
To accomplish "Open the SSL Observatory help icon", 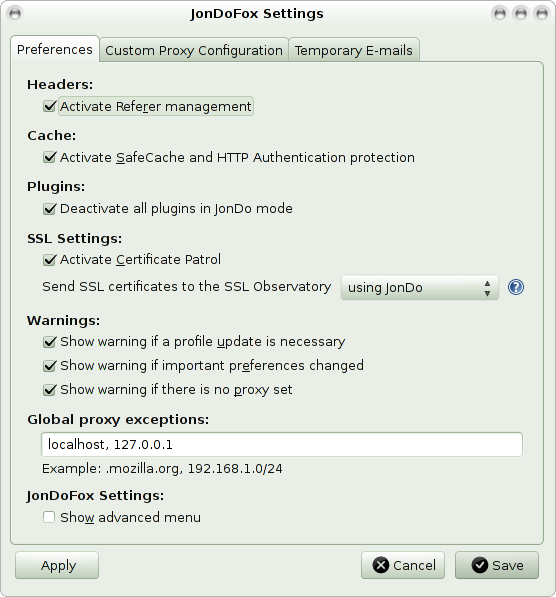I will pyautogui.click(x=516, y=287).
